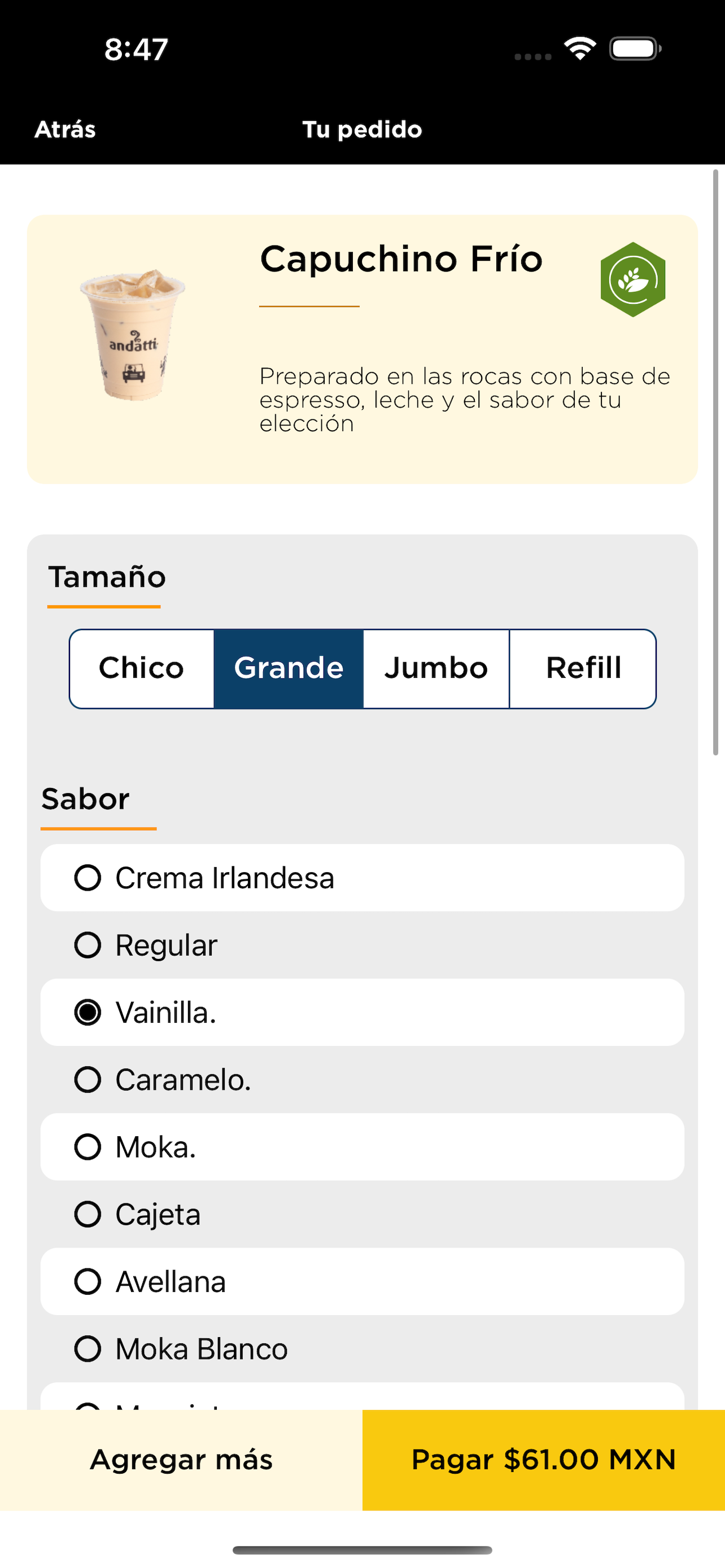
Task: Select the Grande size
Action: (x=289, y=668)
